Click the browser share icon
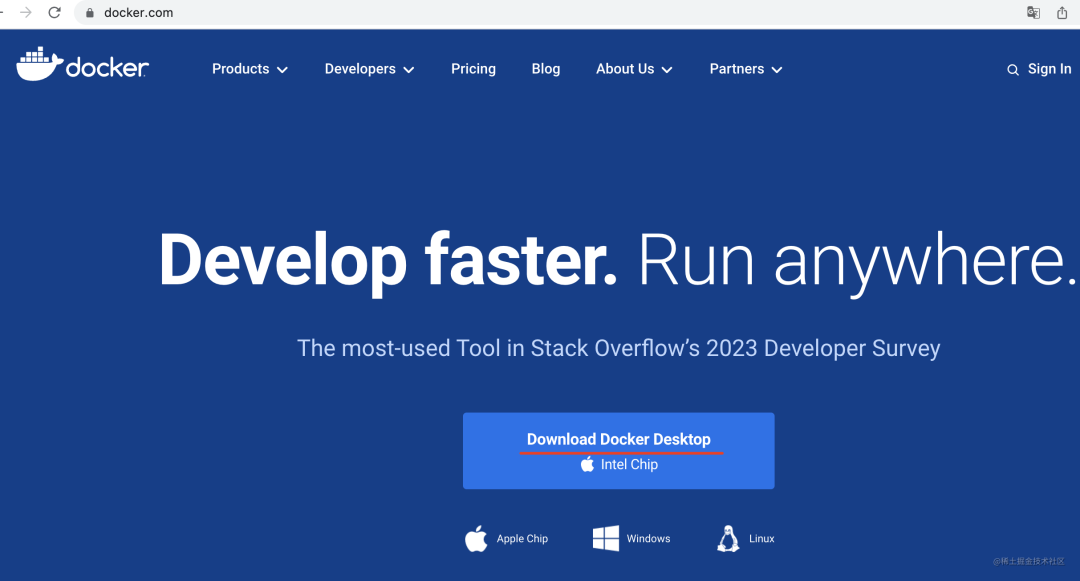The image size is (1080, 581). 1063,13
